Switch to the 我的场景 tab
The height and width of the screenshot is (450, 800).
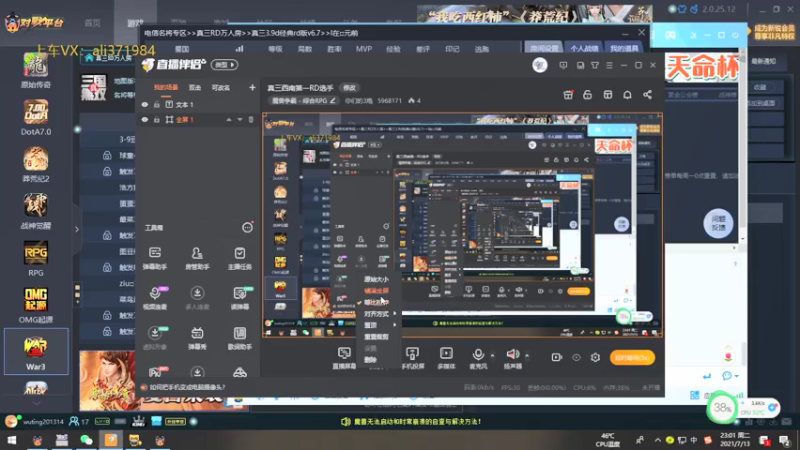(166, 88)
